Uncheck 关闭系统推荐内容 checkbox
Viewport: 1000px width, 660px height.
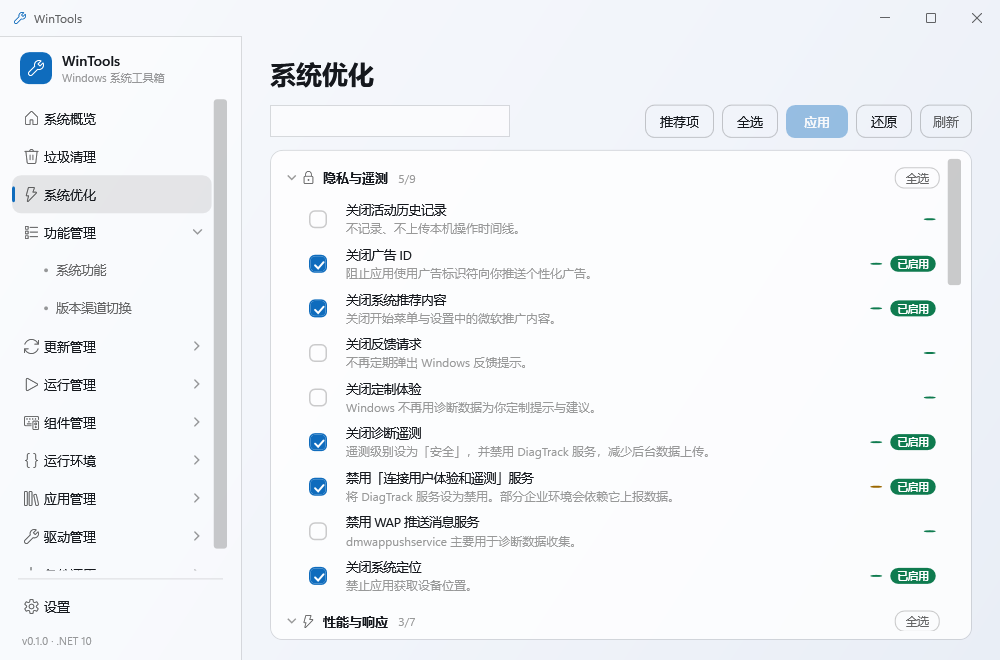(318, 308)
